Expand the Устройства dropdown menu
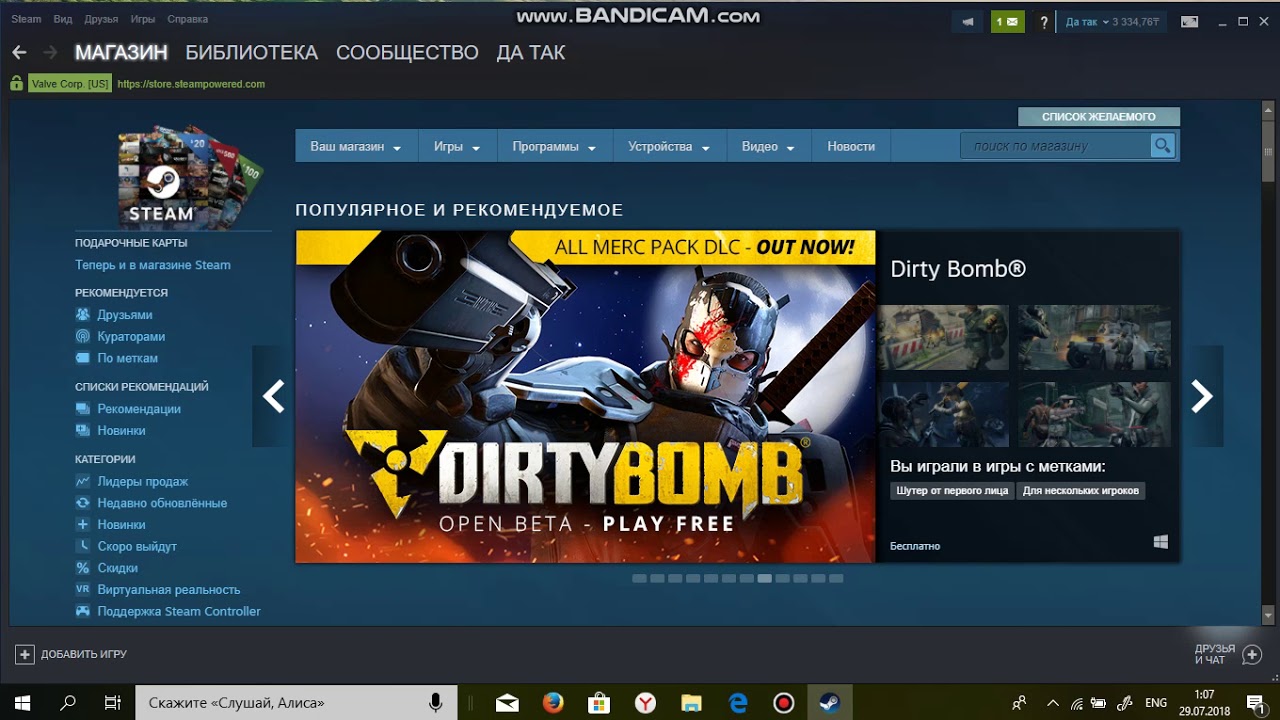The height and width of the screenshot is (720, 1280). click(x=669, y=146)
